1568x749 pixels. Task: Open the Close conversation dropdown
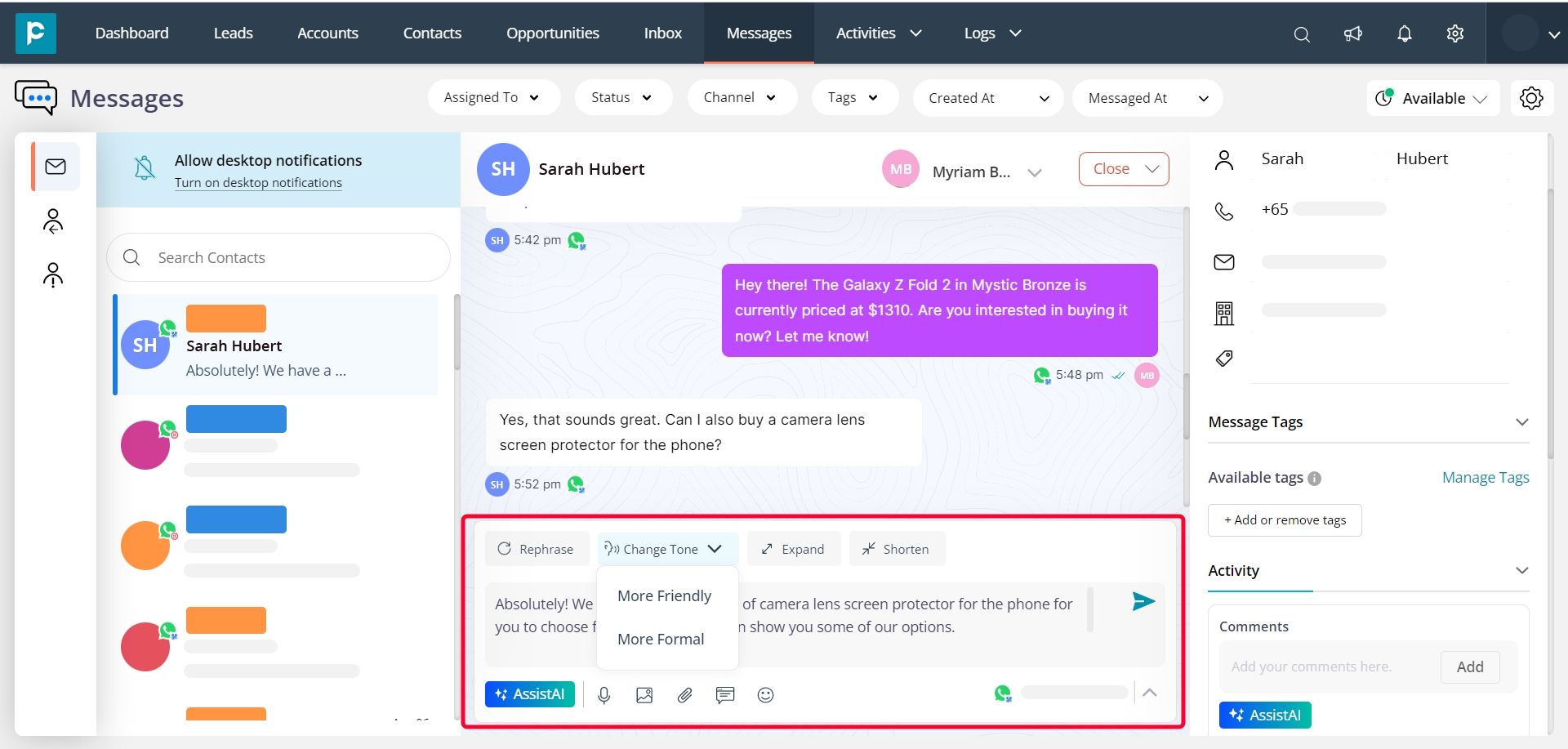coord(1124,169)
